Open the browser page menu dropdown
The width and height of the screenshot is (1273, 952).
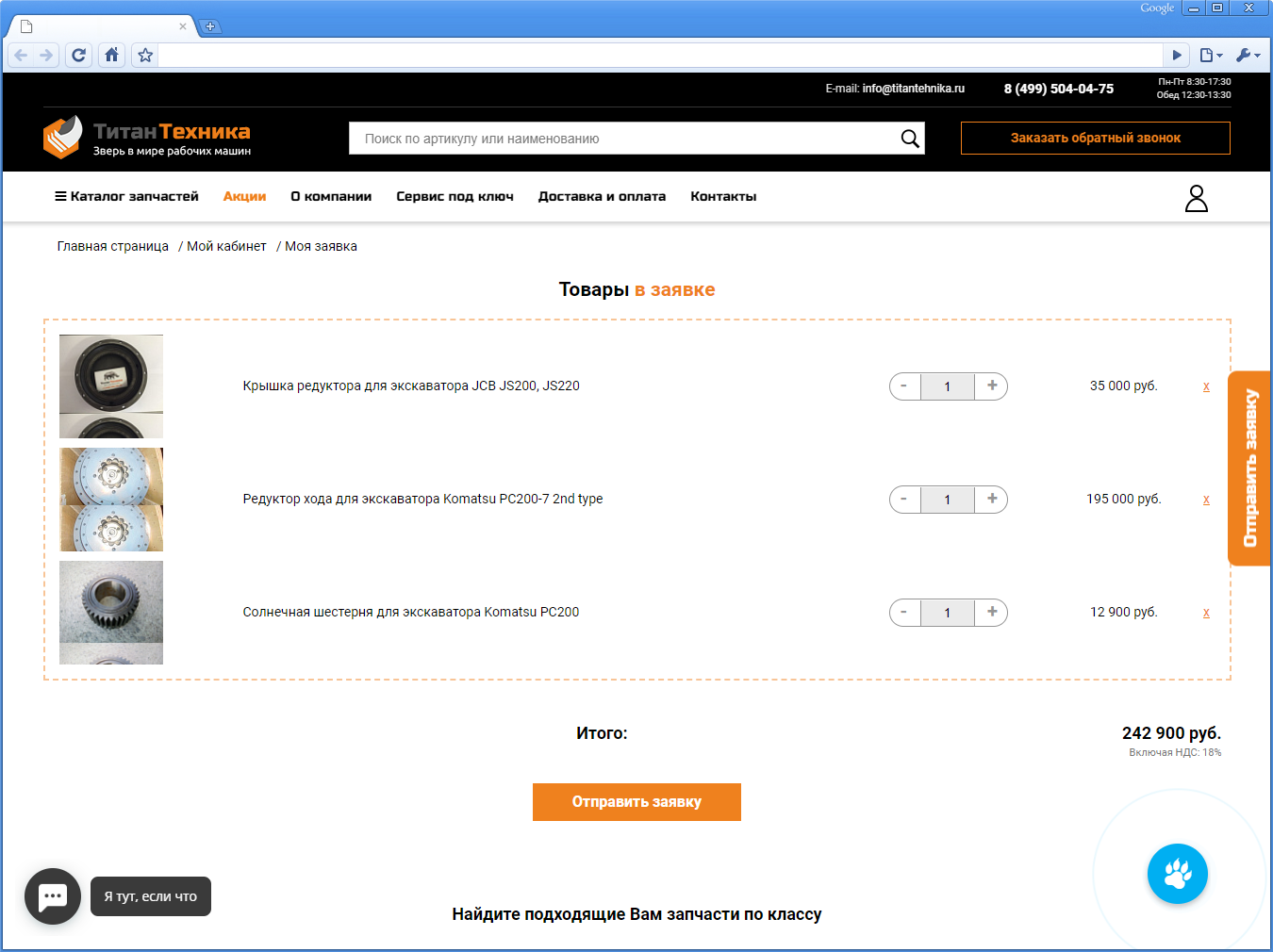[1211, 55]
